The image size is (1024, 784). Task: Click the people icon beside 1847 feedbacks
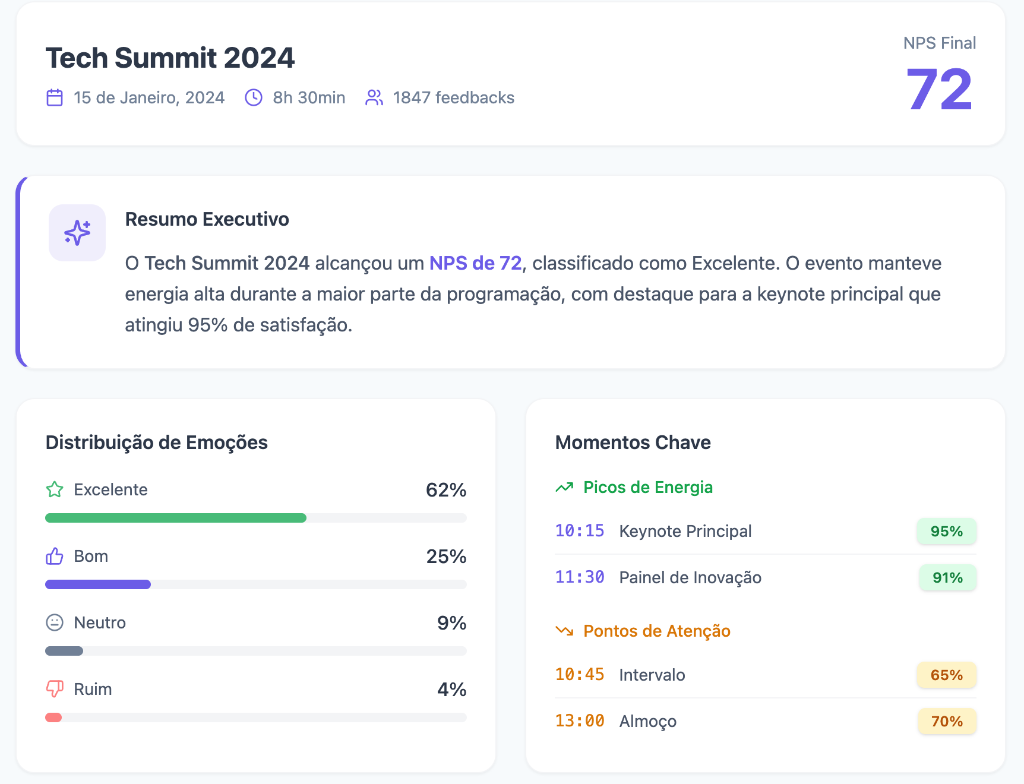(x=374, y=98)
